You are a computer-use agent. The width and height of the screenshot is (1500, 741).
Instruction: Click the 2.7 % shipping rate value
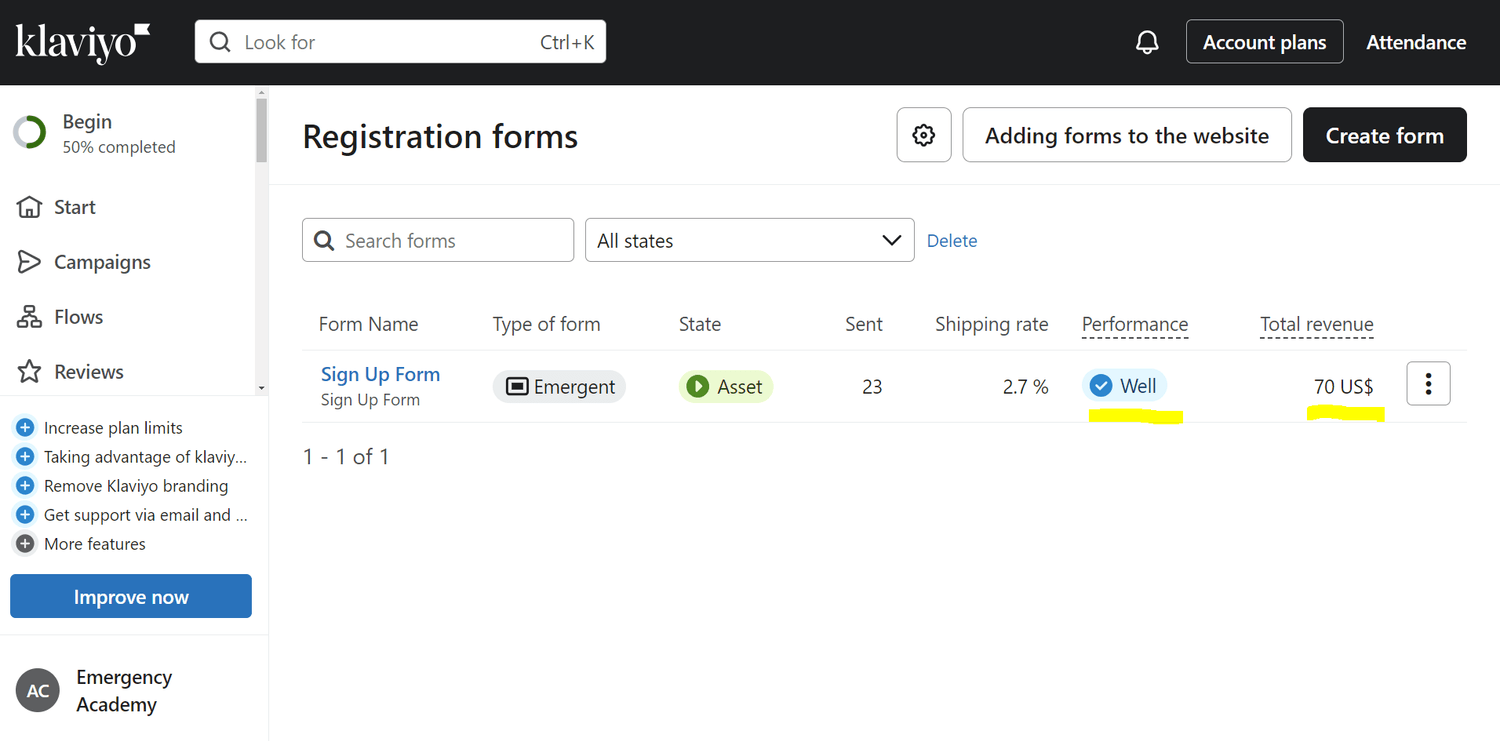[x=1026, y=386]
